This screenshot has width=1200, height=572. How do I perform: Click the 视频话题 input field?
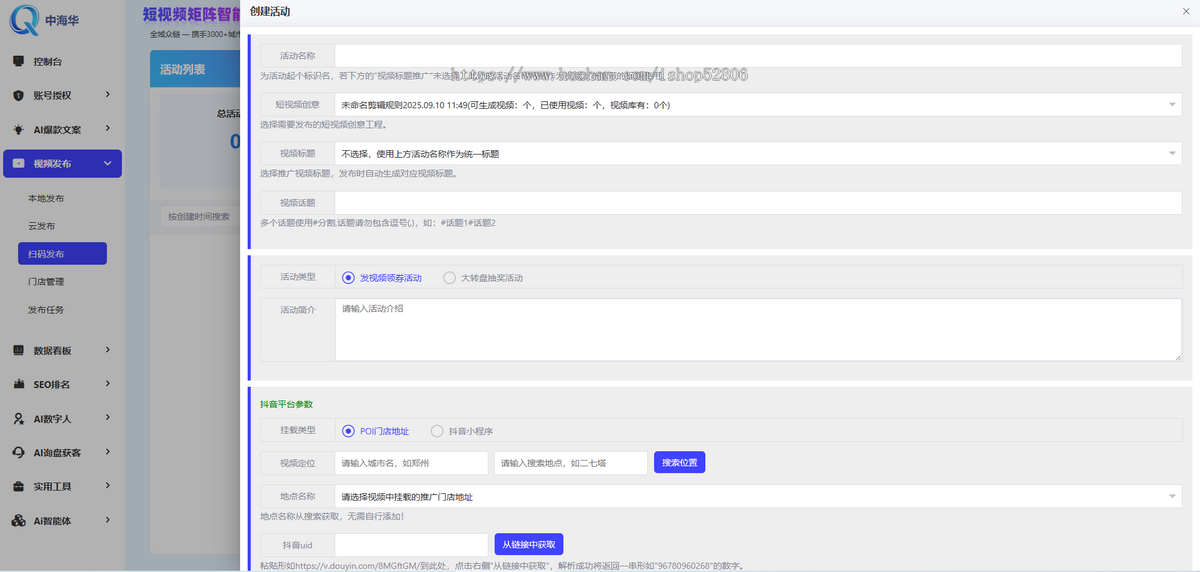(x=758, y=203)
